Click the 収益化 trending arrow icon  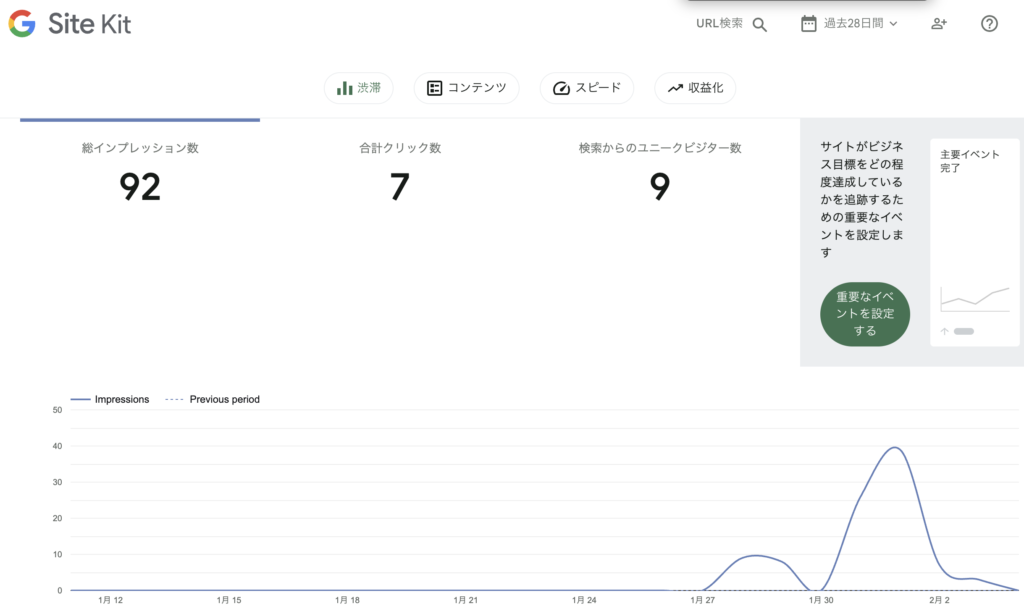(675, 88)
